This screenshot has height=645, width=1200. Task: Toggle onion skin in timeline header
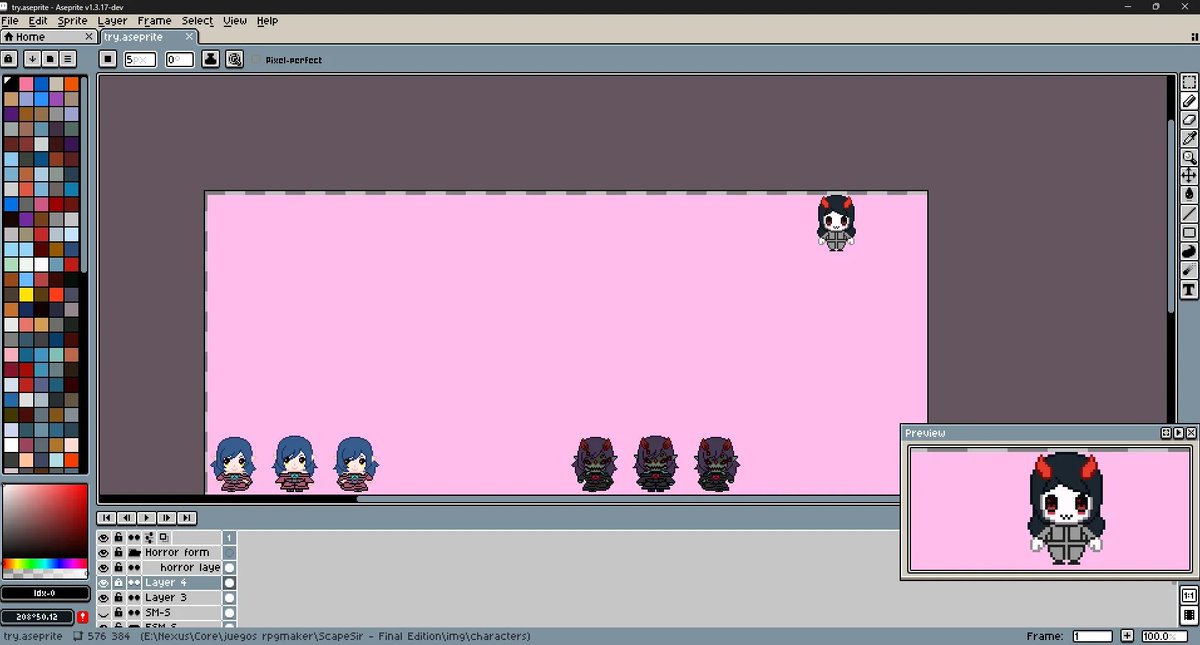click(164, 537)
